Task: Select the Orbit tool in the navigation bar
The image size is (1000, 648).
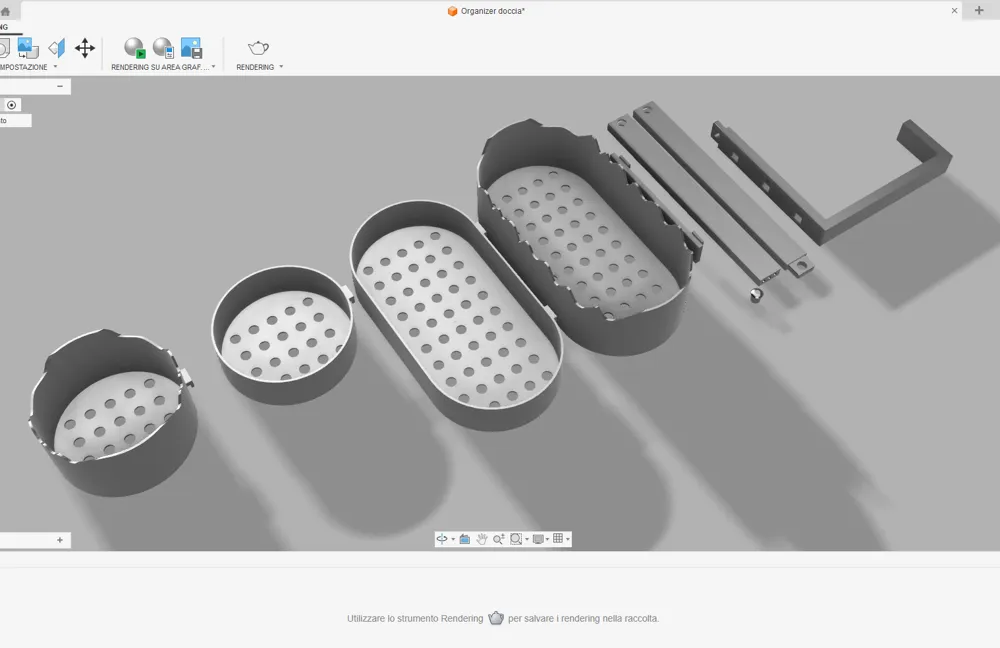Action: [x=442, y=539]
